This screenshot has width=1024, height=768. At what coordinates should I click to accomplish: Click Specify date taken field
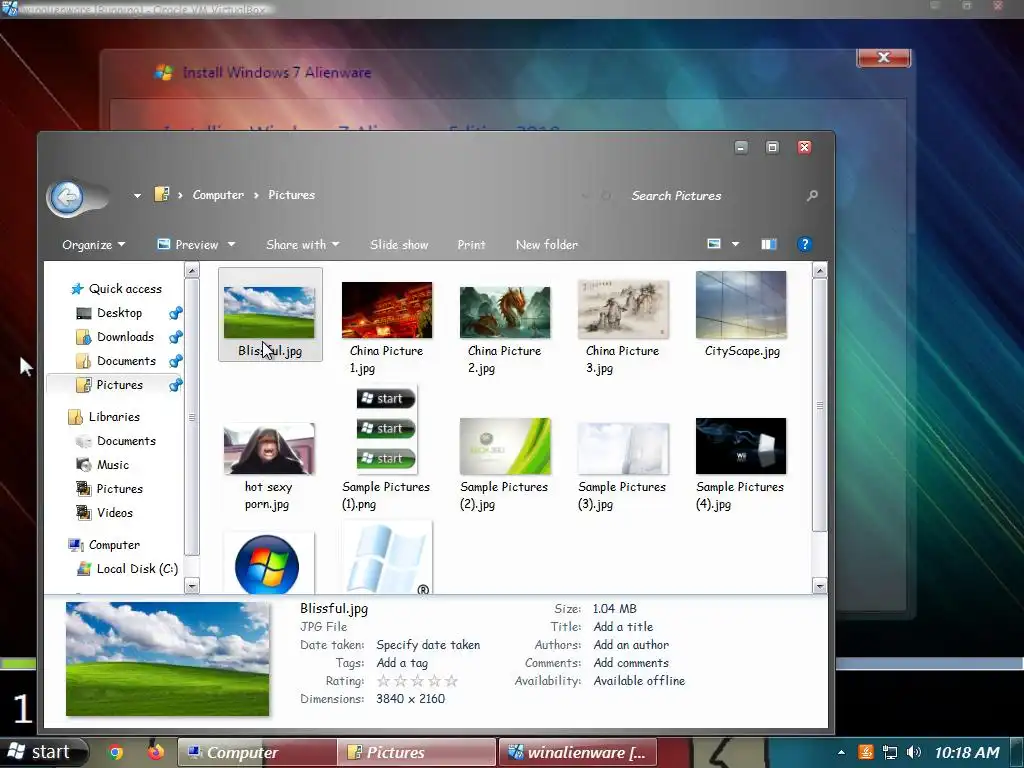(x=428, y=645)
